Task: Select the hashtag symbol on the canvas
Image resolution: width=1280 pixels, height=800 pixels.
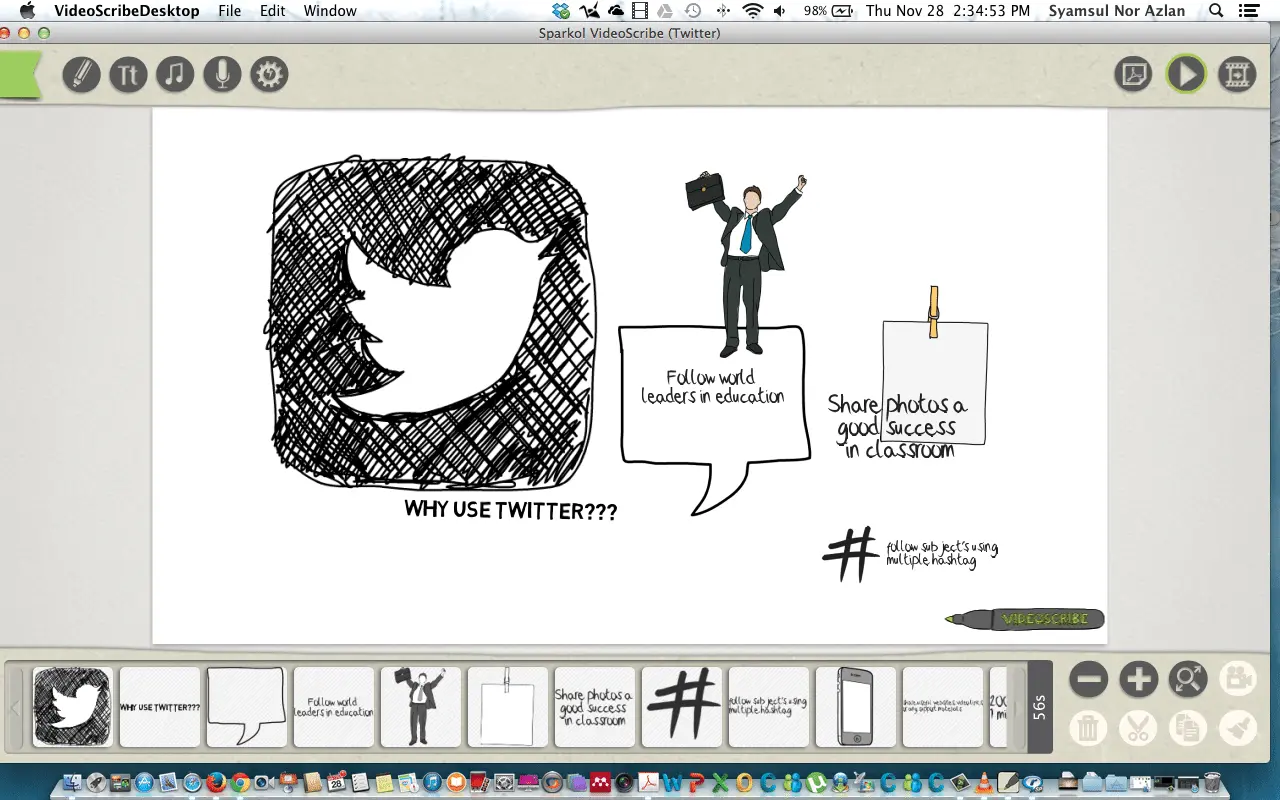Action: point(850,554)
